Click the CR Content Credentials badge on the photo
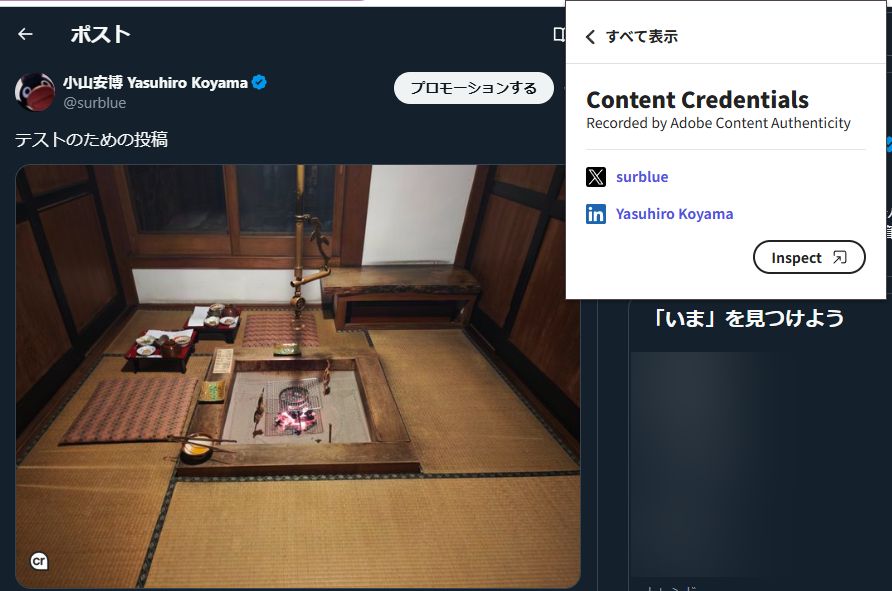This screenshot has width=892, height=591. [x=37, y=561]
